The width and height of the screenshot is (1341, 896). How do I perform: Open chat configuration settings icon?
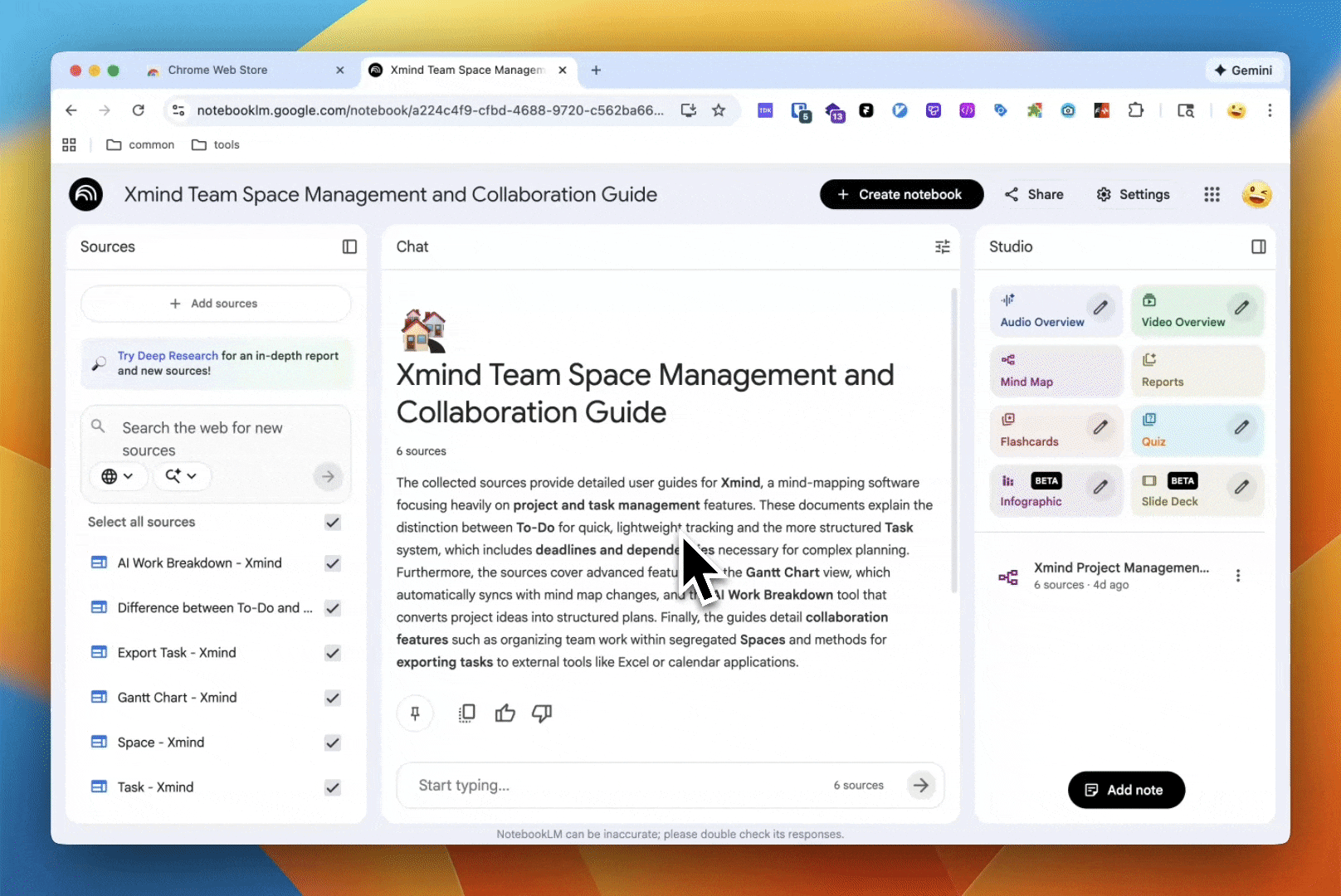tap(942, 246)
